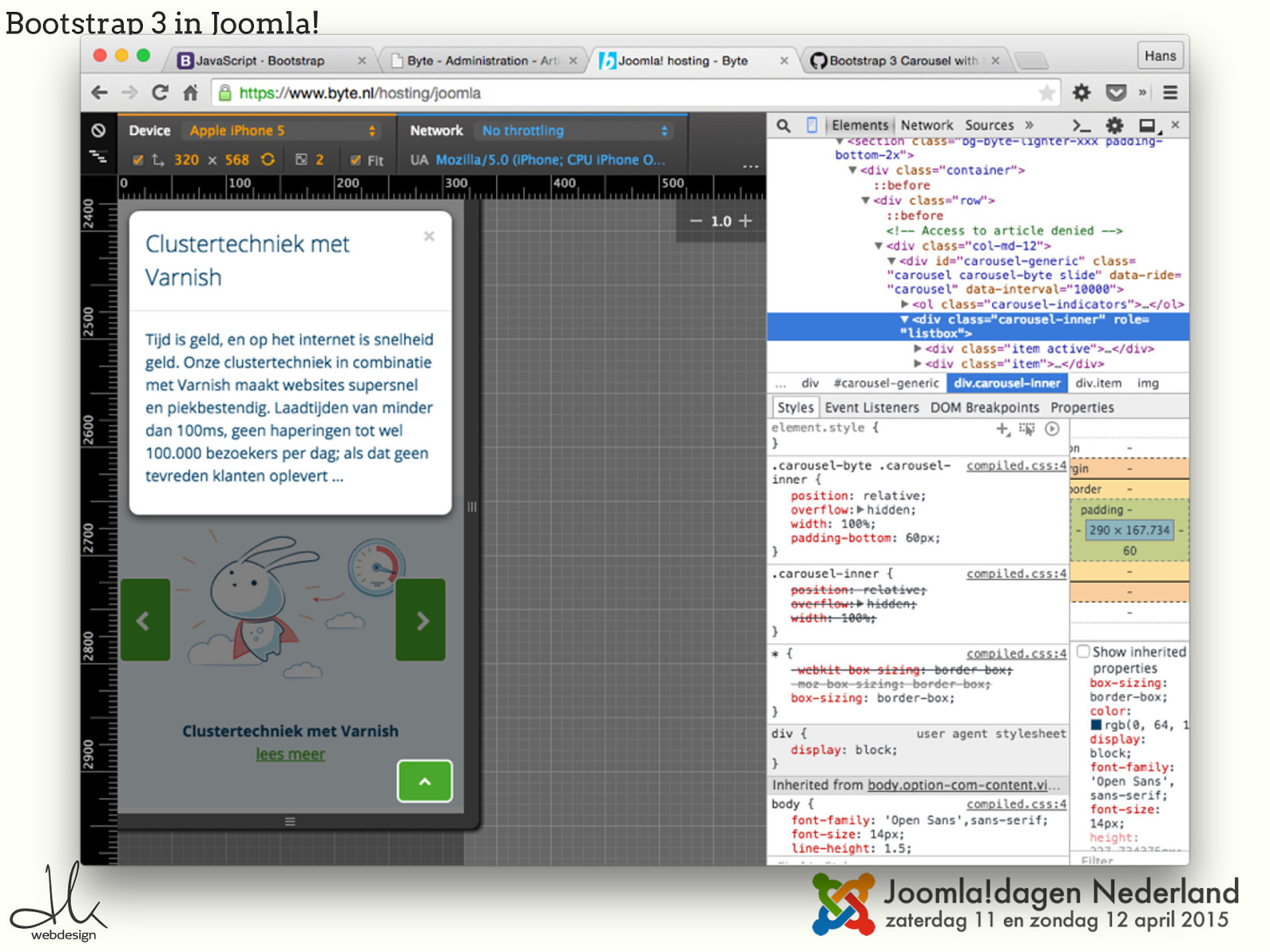Click DevTools search magnifier icon
1270x952 pixels.
(783, 125)
